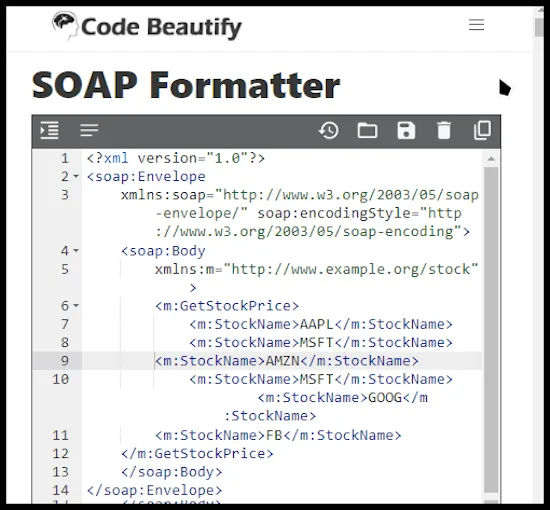The image size is (550, 510).
Task: Click line number 12 in the gutter
Action: (61, 454)
